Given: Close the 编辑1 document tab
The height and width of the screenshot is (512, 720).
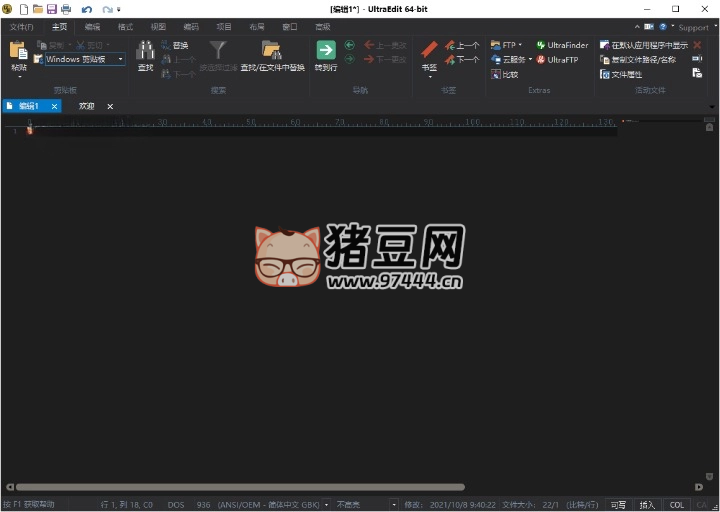Looking at the screenshot, I should [x=55, y=107].
